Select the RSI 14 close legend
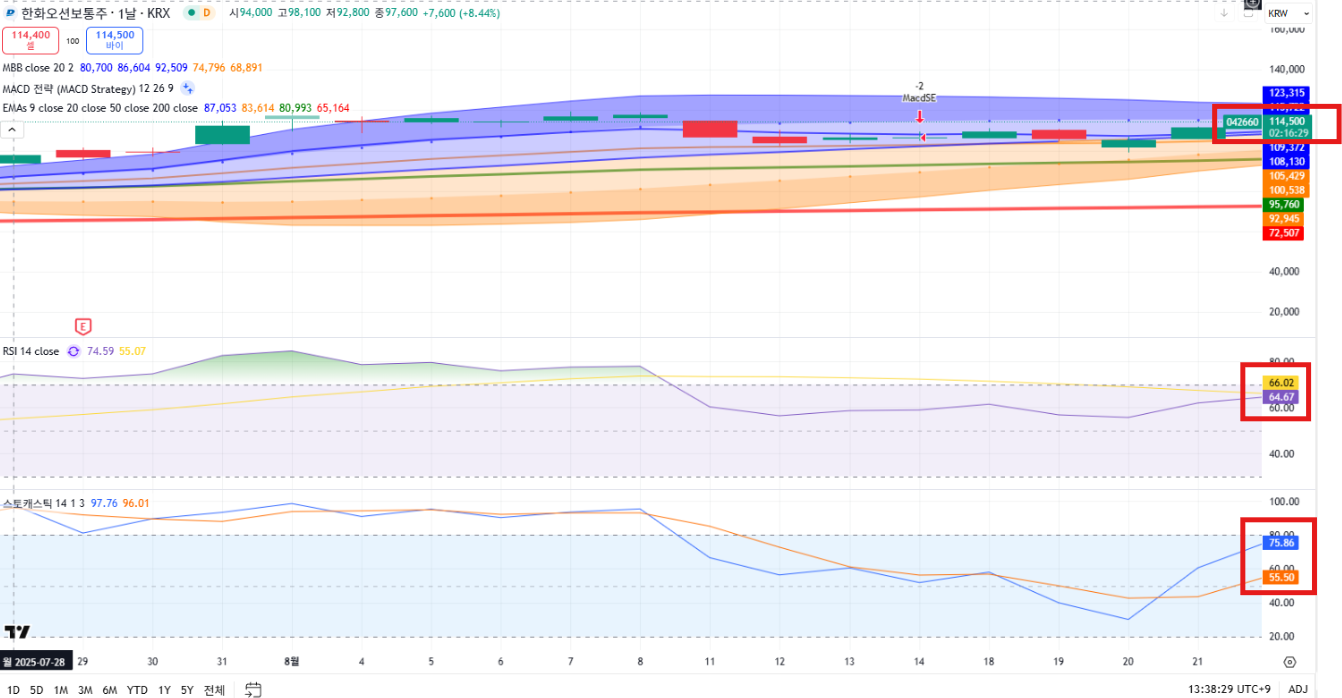1342x698 pixels. (30, 351)
